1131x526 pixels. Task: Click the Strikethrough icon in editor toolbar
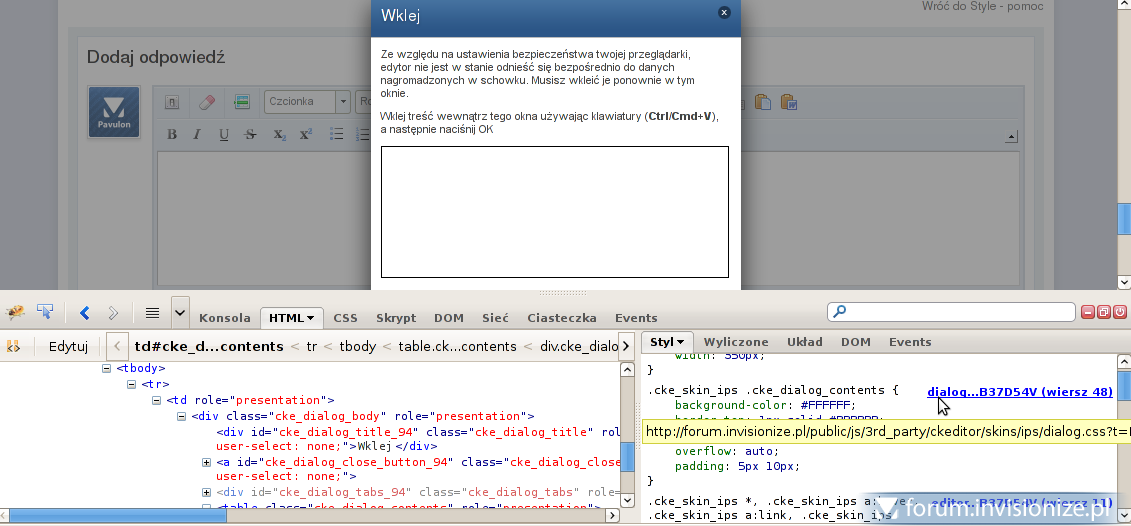coord(251,135)
